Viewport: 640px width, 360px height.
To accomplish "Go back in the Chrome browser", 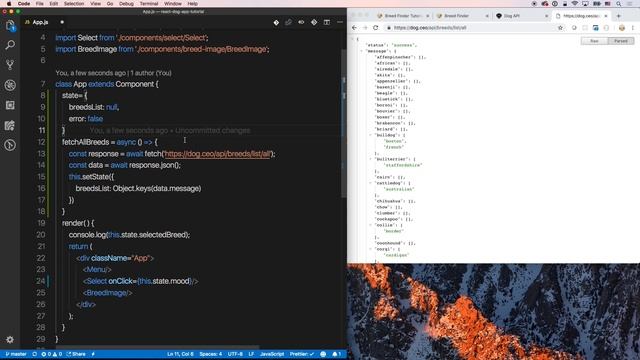I will coord(354,28).
